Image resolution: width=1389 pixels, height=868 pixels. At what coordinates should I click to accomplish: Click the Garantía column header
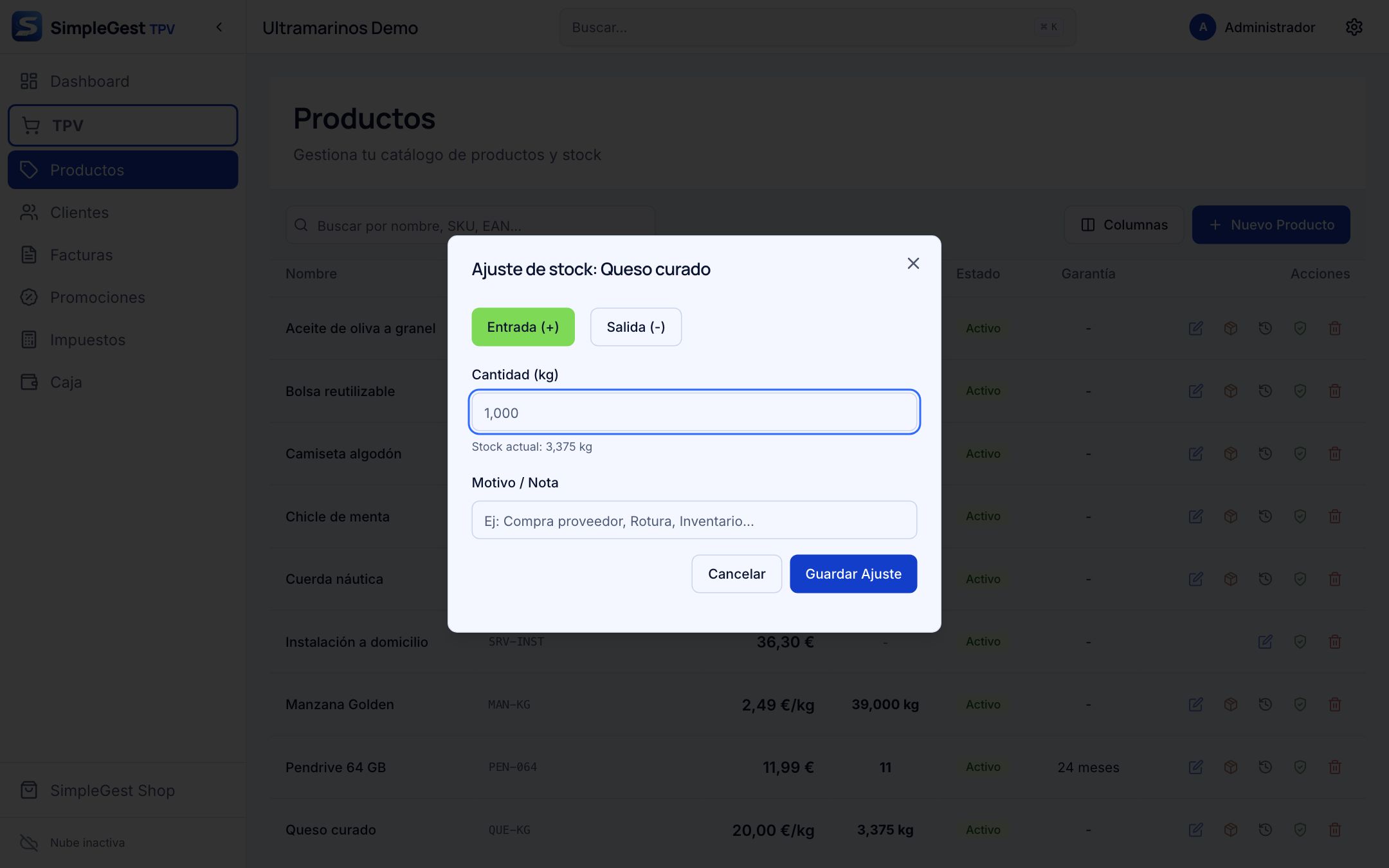[1088, 273]
